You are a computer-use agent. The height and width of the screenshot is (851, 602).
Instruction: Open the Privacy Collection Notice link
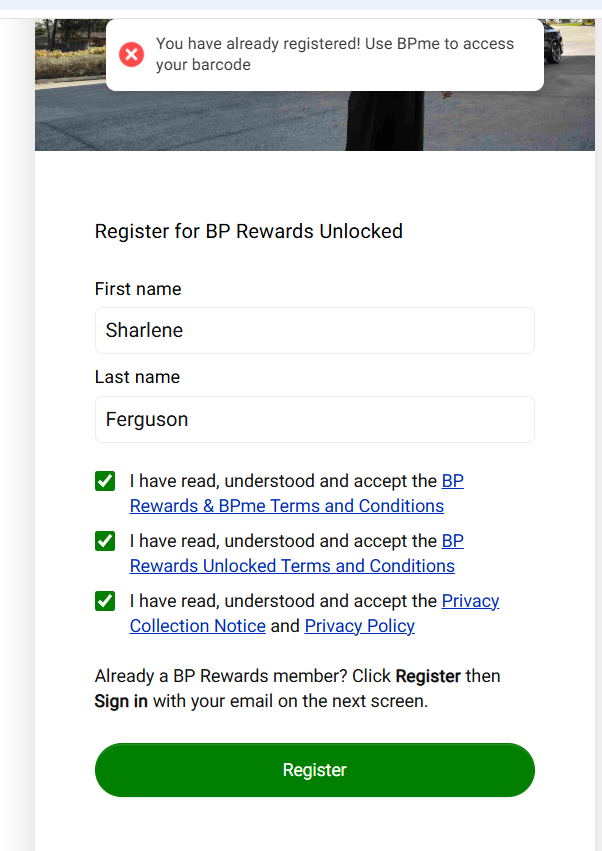[x=198, y=626]
